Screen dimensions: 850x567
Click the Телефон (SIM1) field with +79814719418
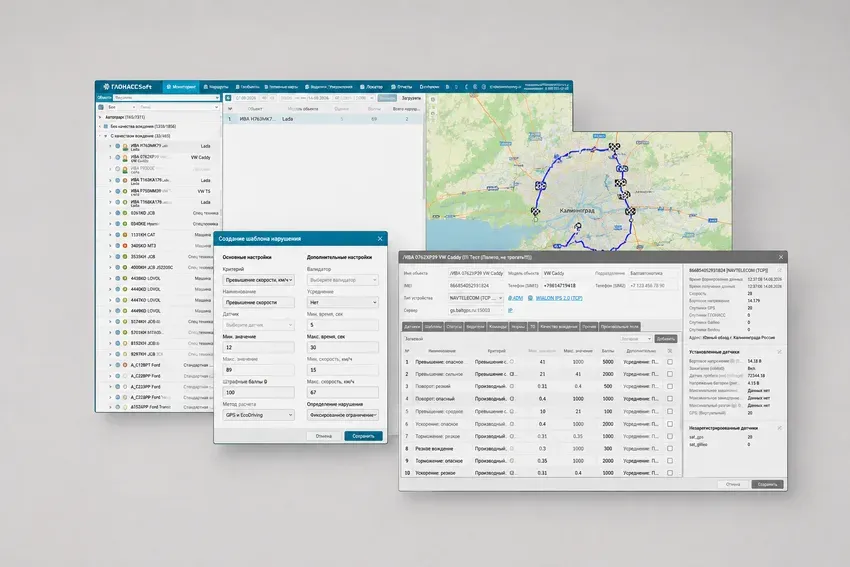coord(566,286)
